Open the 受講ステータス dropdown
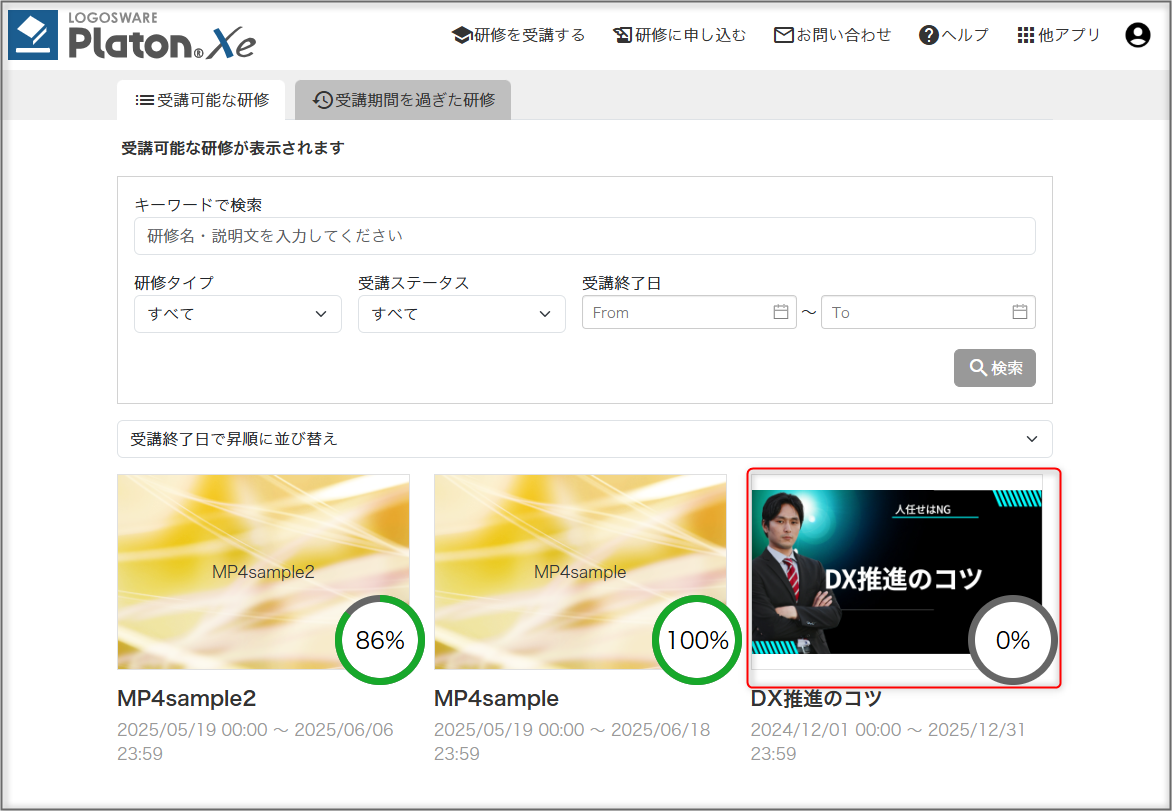 [462, 314]
